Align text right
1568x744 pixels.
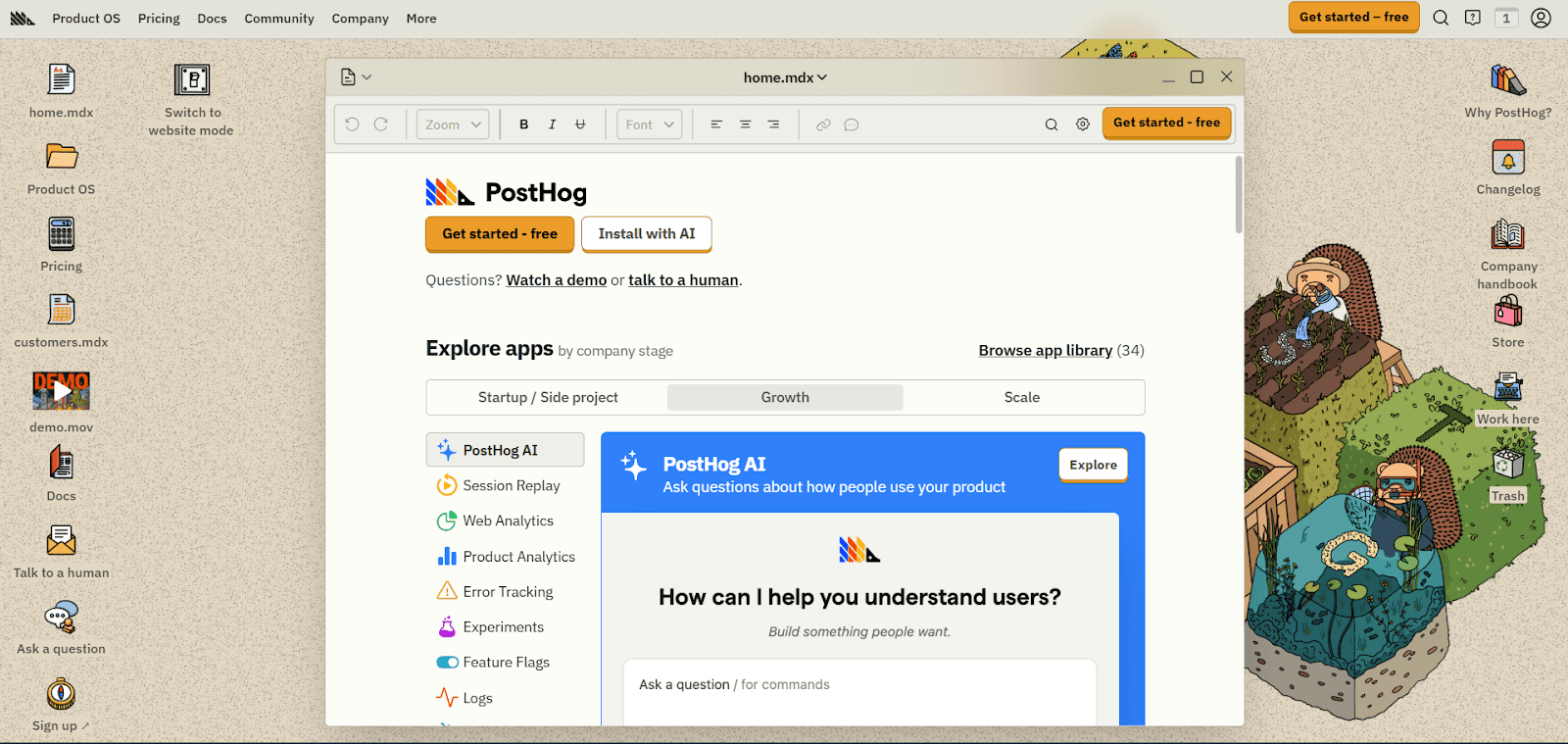coord(773,124)
